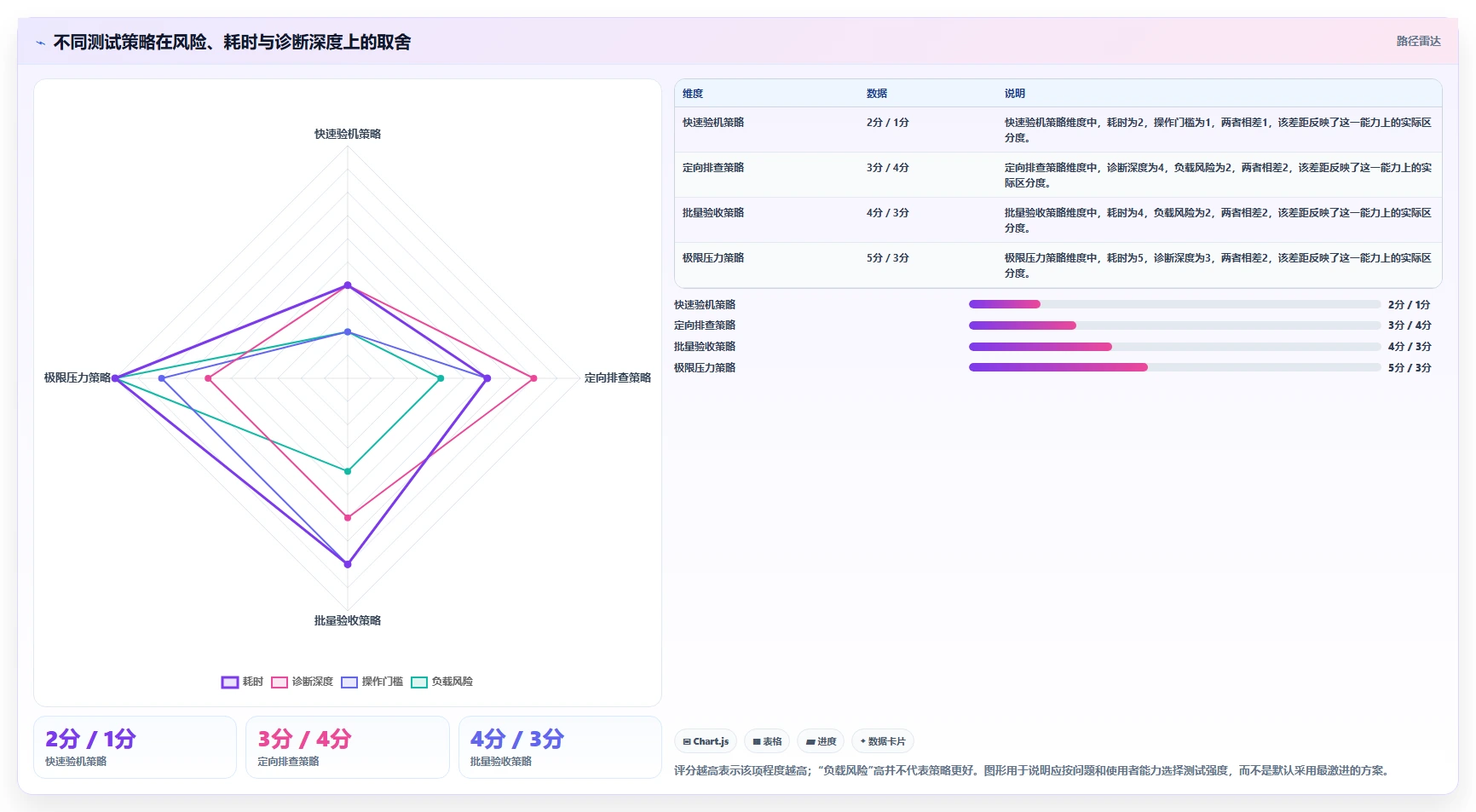Screen dimensions: 1476x812
Task: Click the teal 负载风险 point on 批量验收策略 axis
Action: pyautogui.click(x=348, y=471)
